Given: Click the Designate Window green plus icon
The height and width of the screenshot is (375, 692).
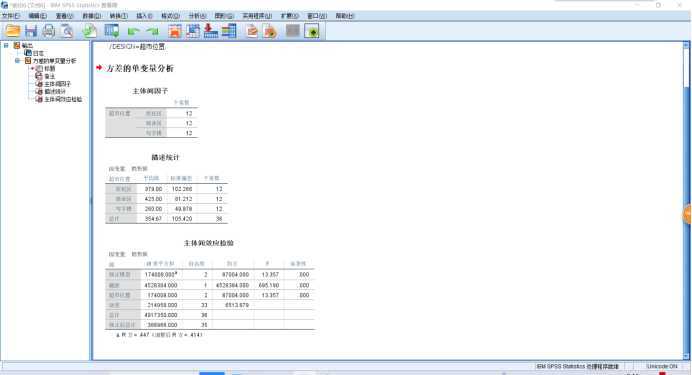Looking at the screenshot, I should (312, 31).
